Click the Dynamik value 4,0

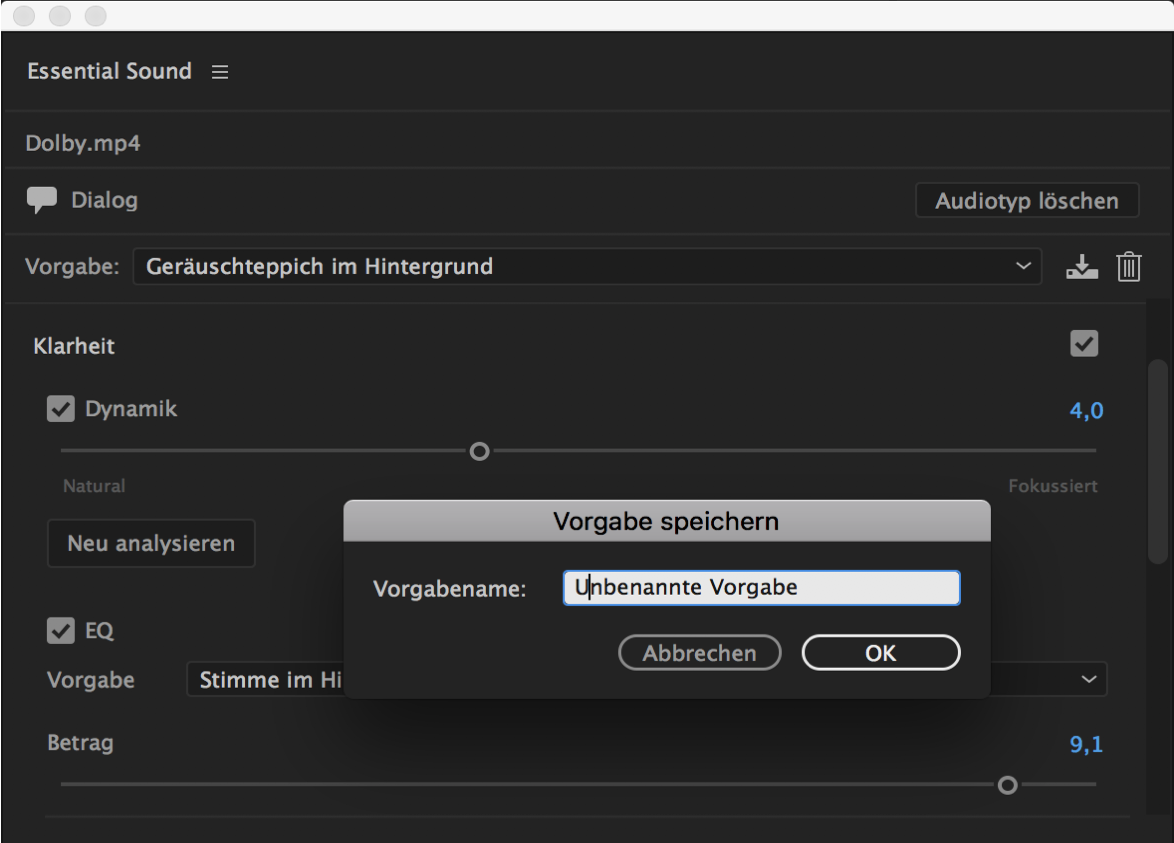click(1086, 410)
